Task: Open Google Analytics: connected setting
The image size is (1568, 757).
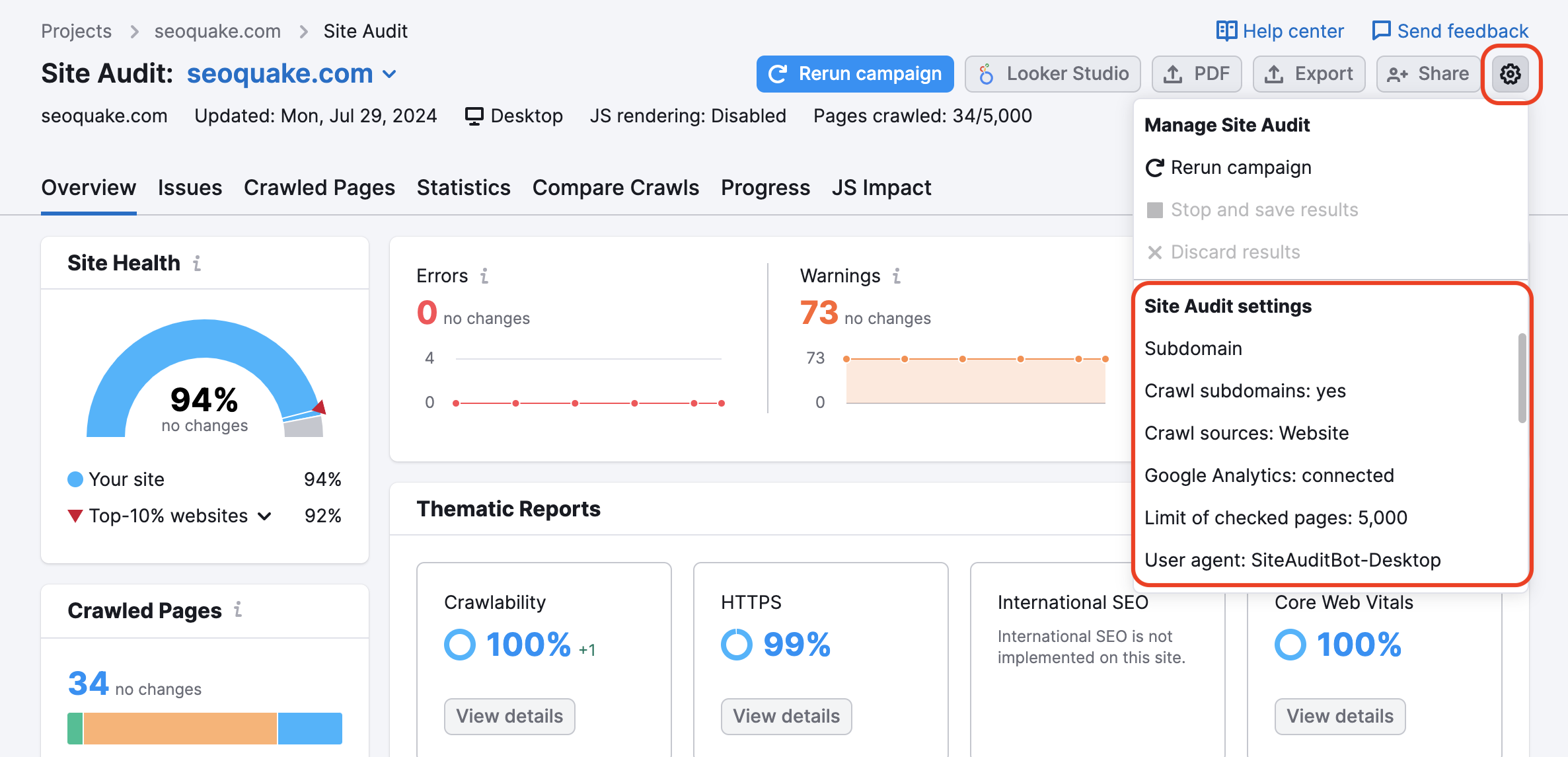Action: [x=1269, y=475]
